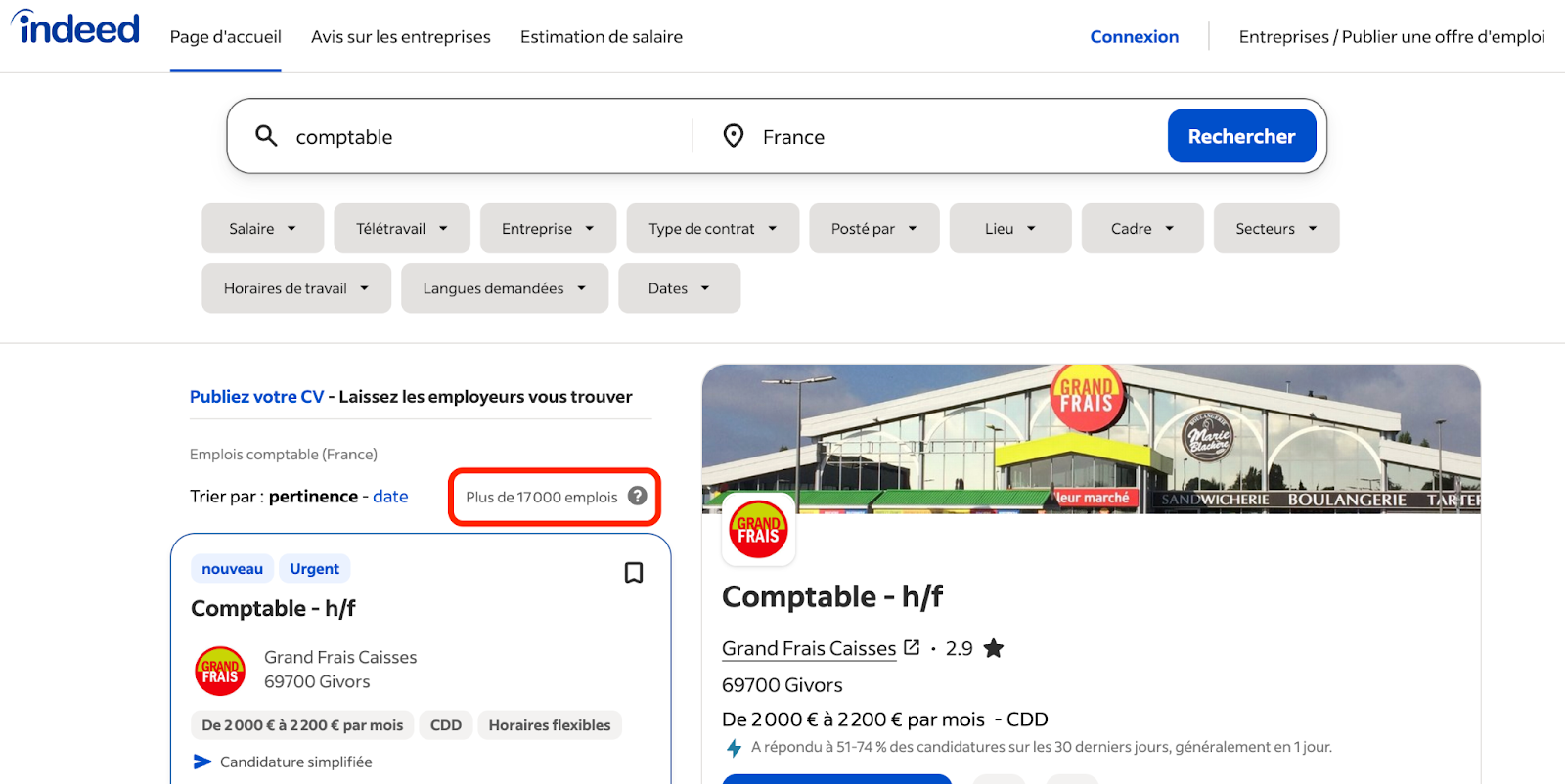The image size is (1565, 784).
Task: Click the Candidature simplifiée arrow icon
Action: 202,762
